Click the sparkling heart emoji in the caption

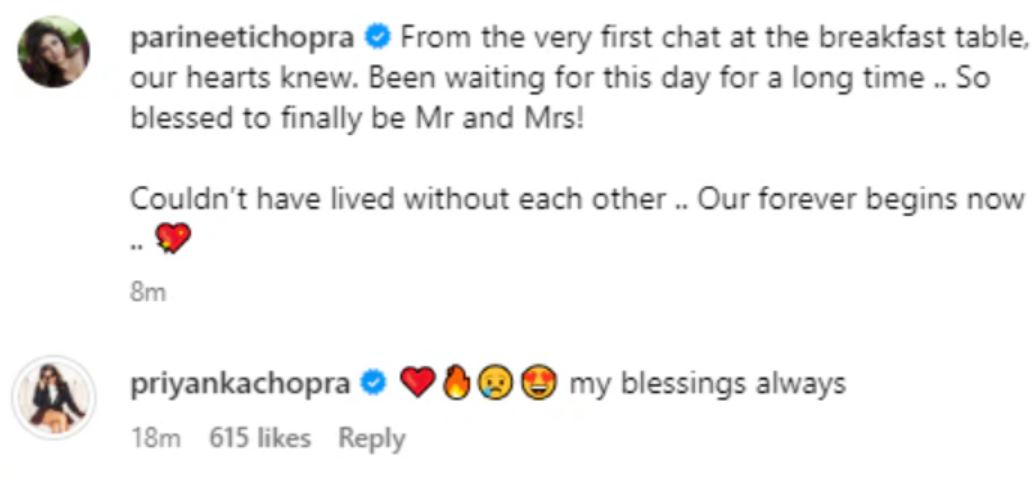[x=172, y=238]
